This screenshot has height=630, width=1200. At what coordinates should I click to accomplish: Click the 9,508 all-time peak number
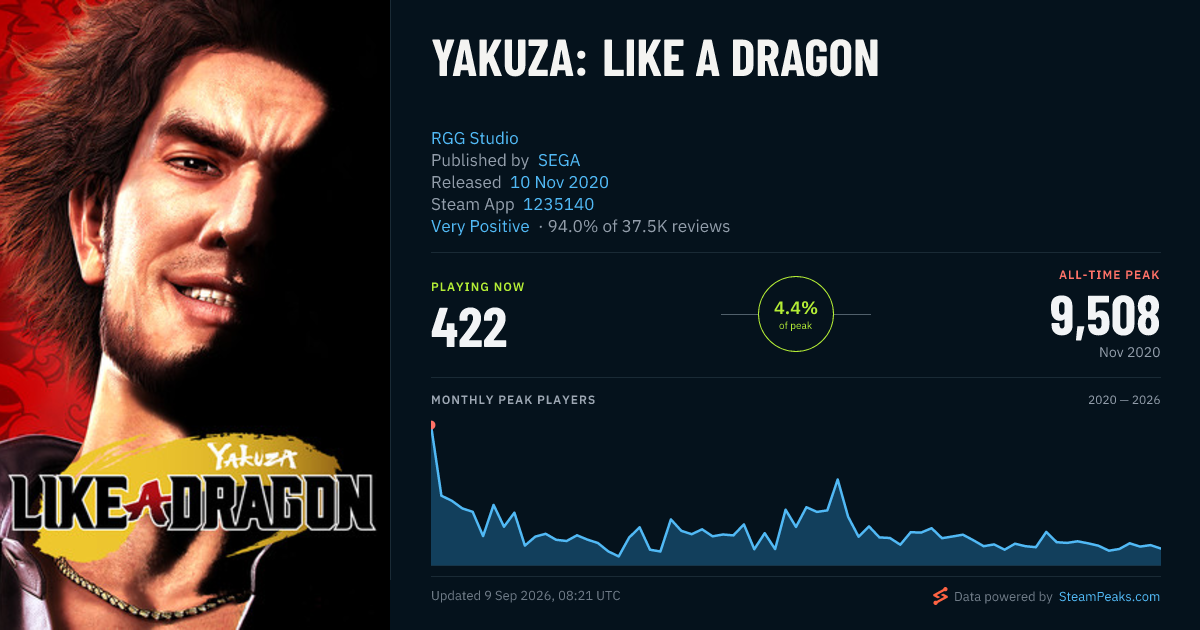[x=1104, y=315]
